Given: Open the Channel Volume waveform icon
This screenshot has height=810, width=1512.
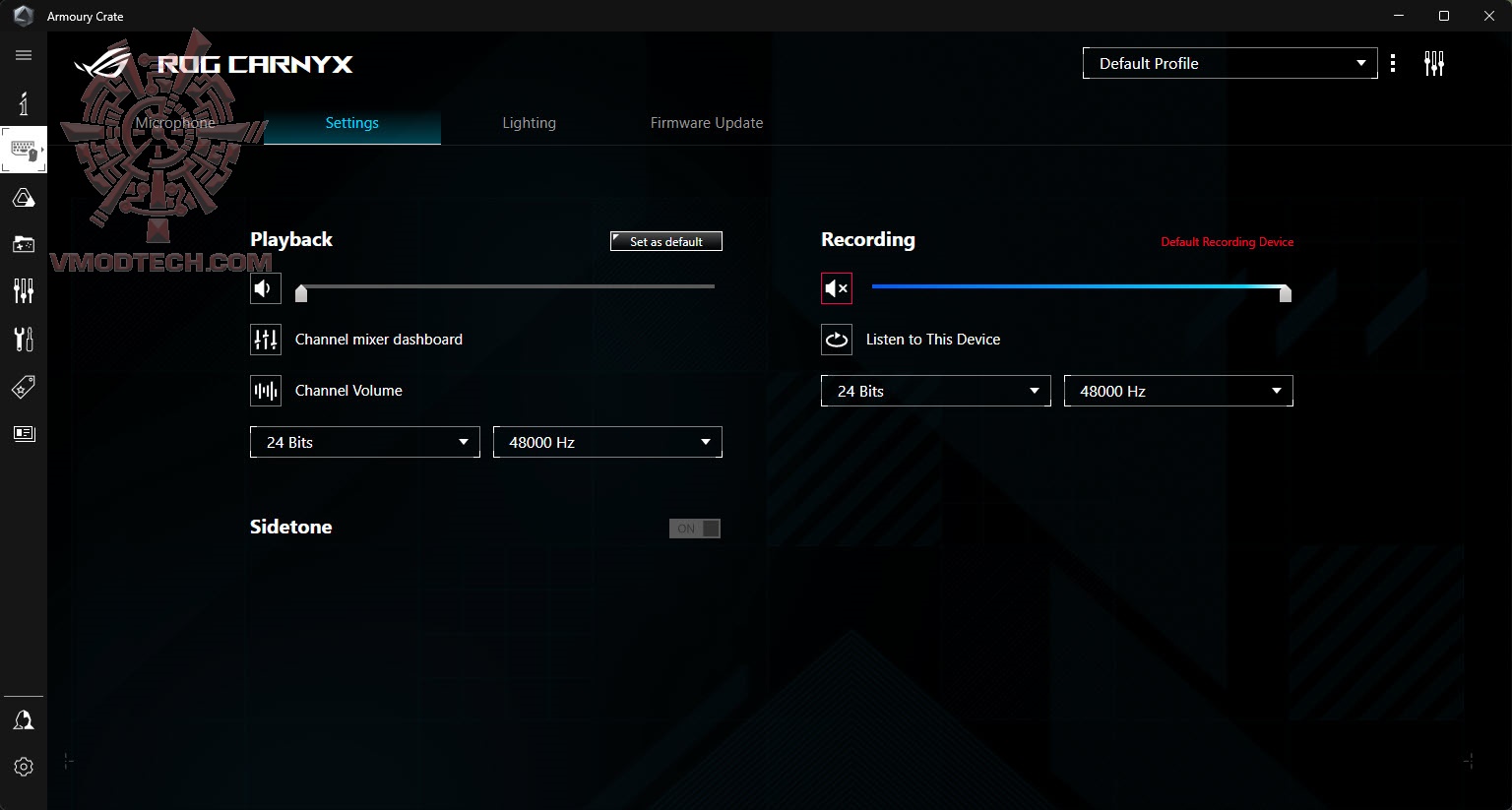Looking at the screenshot, I should click(266, 391).
